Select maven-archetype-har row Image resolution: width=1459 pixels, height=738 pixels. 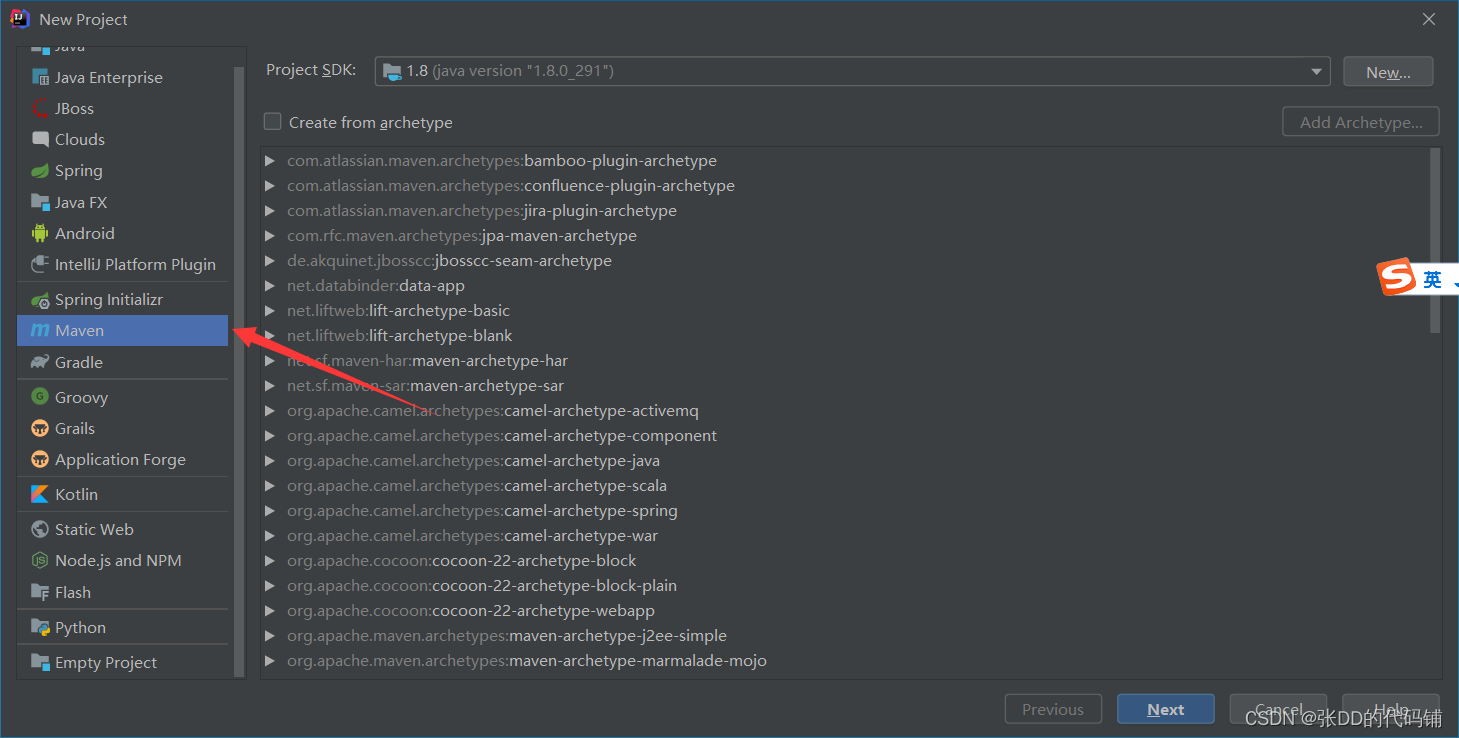[846, 360]
